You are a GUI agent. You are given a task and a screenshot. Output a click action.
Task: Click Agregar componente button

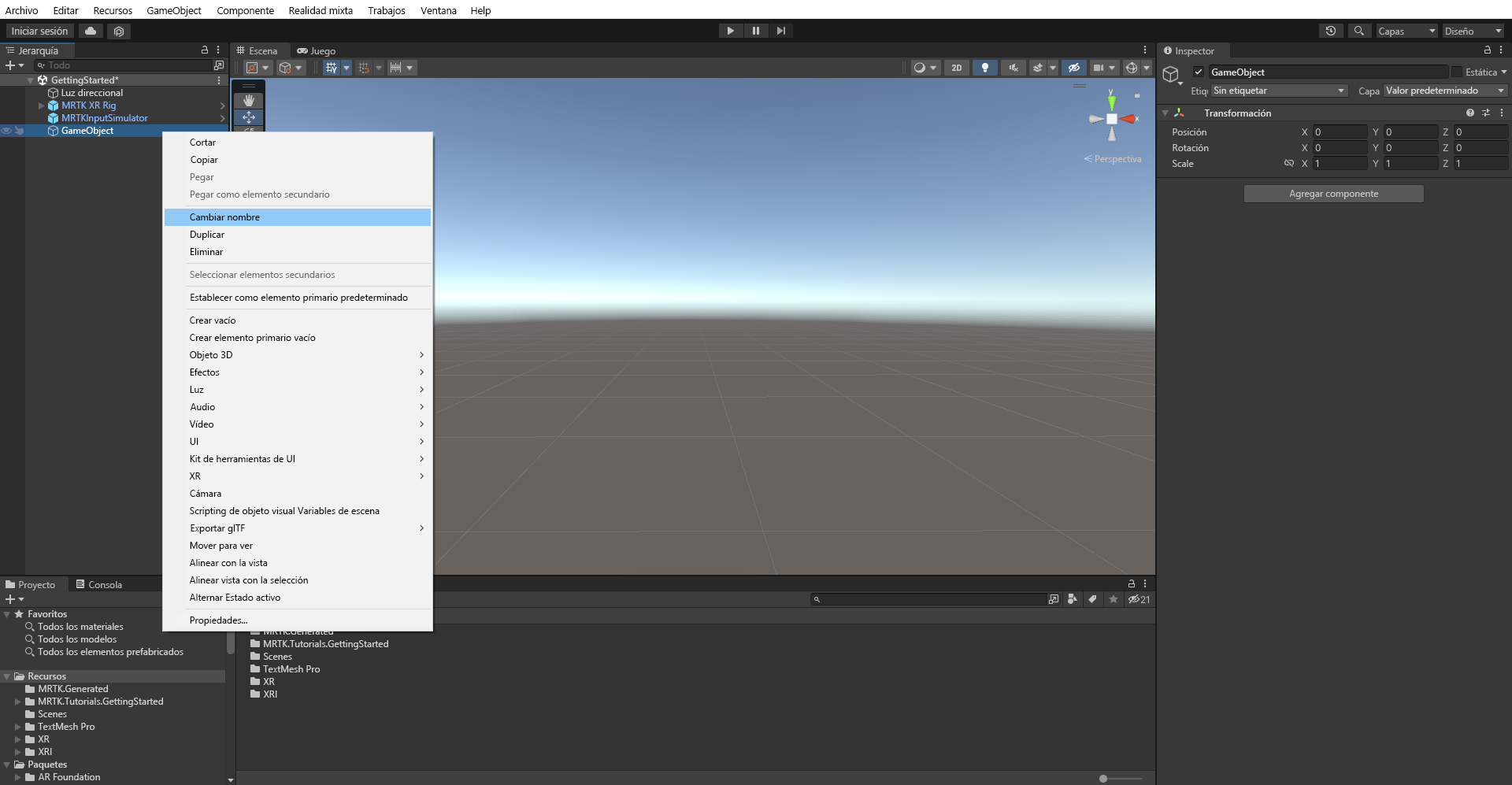pyautogui.click(x=1334, y=193)
